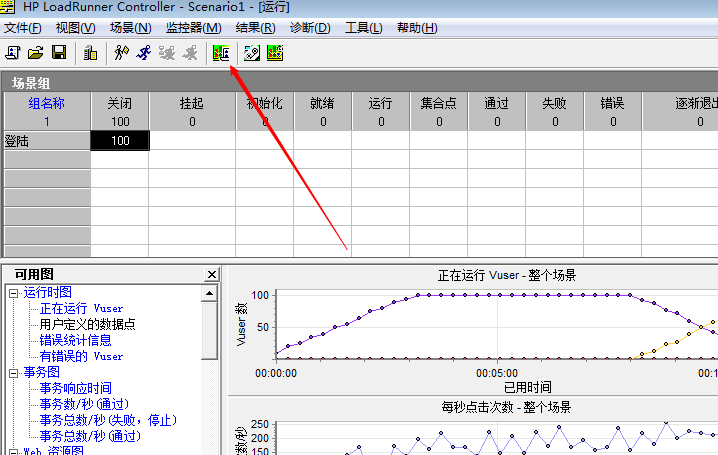Click the Open Scenario folder icon

(x=36, y=53)
